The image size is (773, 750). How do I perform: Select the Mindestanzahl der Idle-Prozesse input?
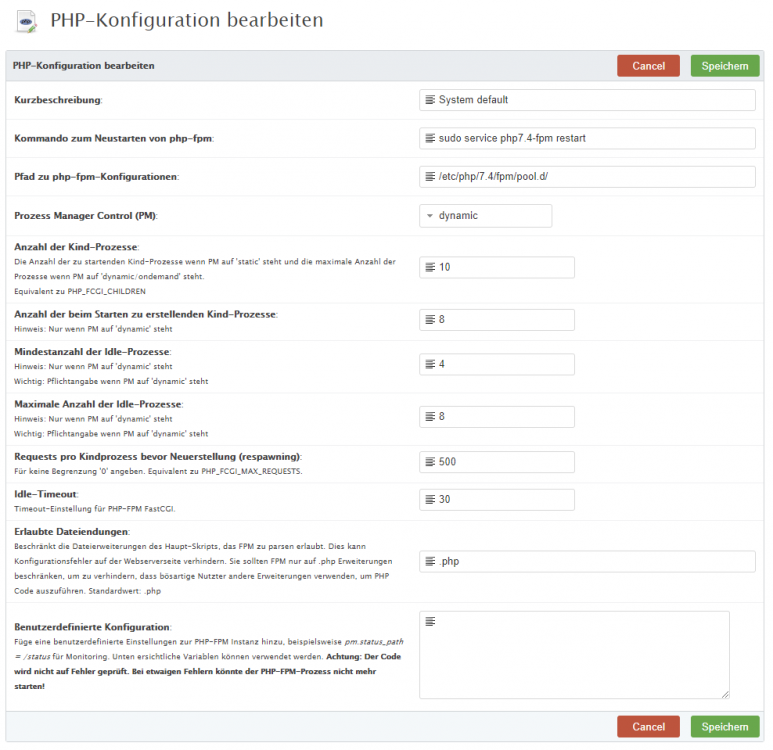[505, 364]
